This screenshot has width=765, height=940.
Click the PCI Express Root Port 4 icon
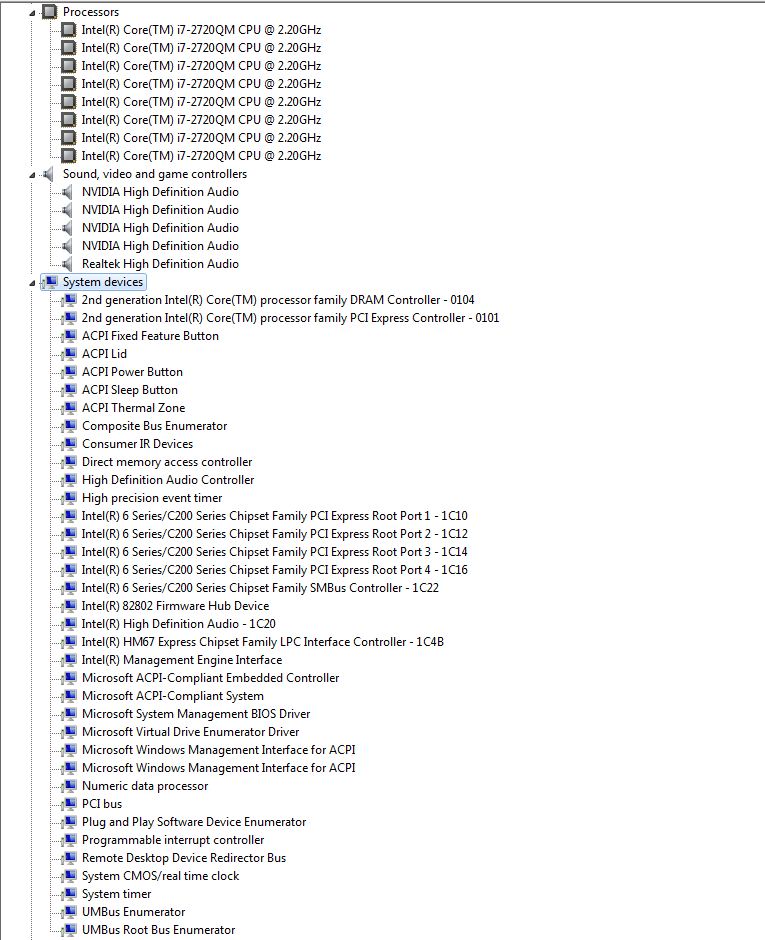(x=70, y=570)
